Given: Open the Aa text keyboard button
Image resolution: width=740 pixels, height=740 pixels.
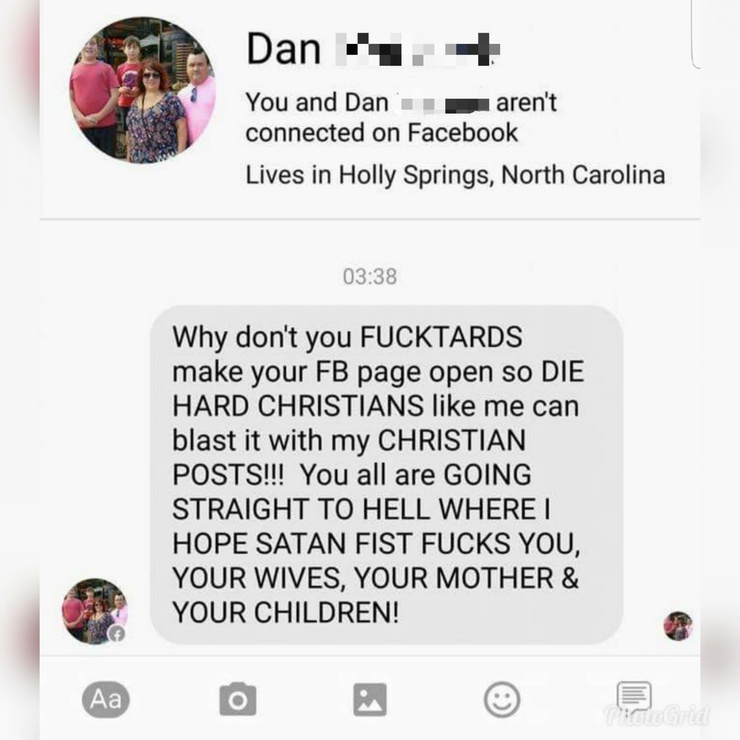Looking at the screenshot, I should (106, 699).
